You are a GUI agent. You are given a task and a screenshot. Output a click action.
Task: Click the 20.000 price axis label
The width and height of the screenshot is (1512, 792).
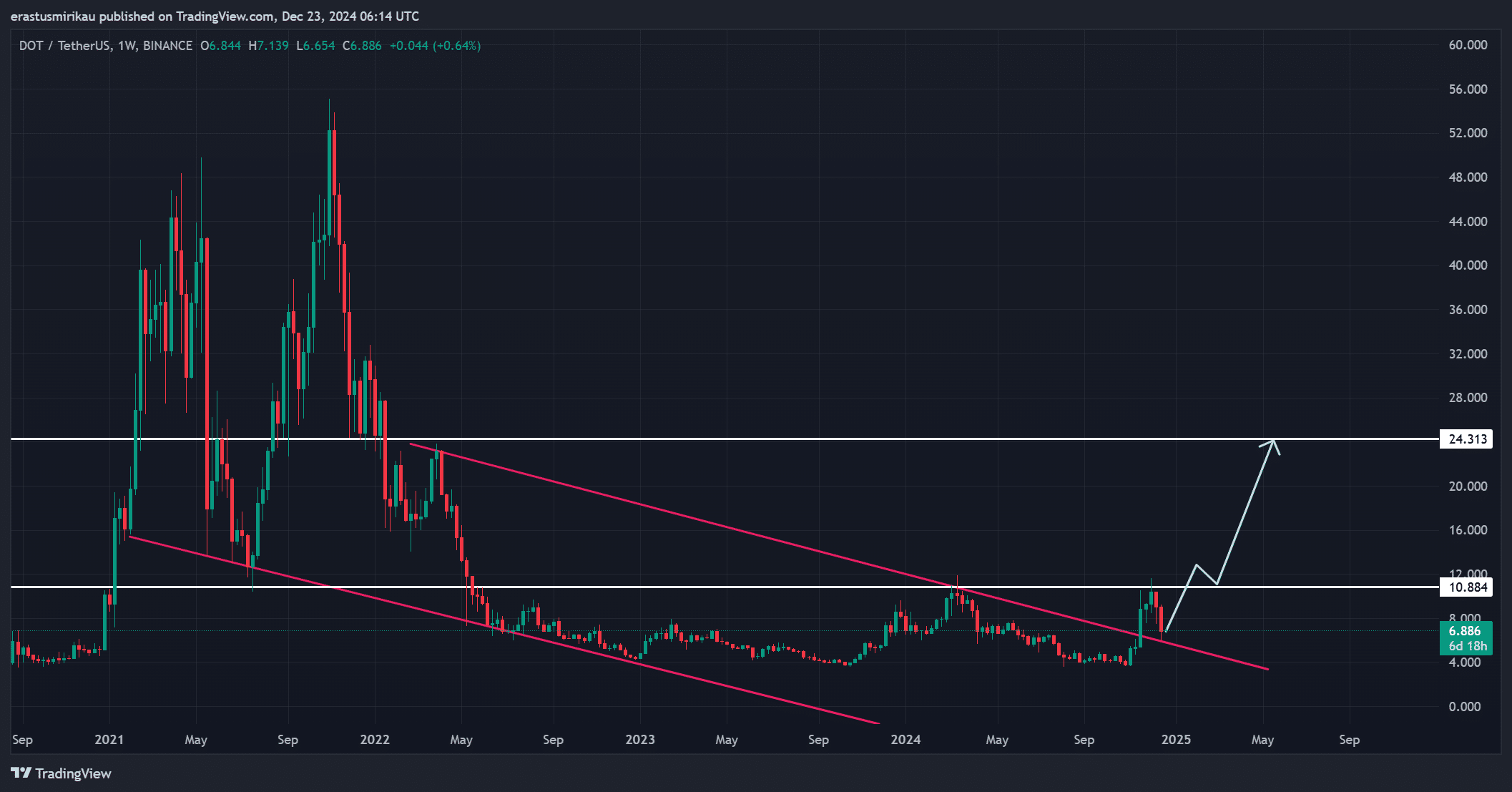tap(1468, 487)
